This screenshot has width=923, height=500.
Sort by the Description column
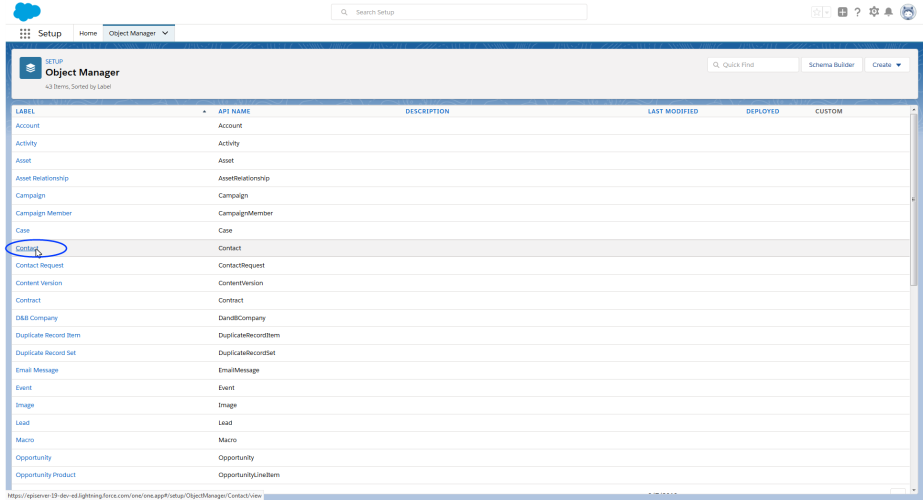[x=427, y=111]
